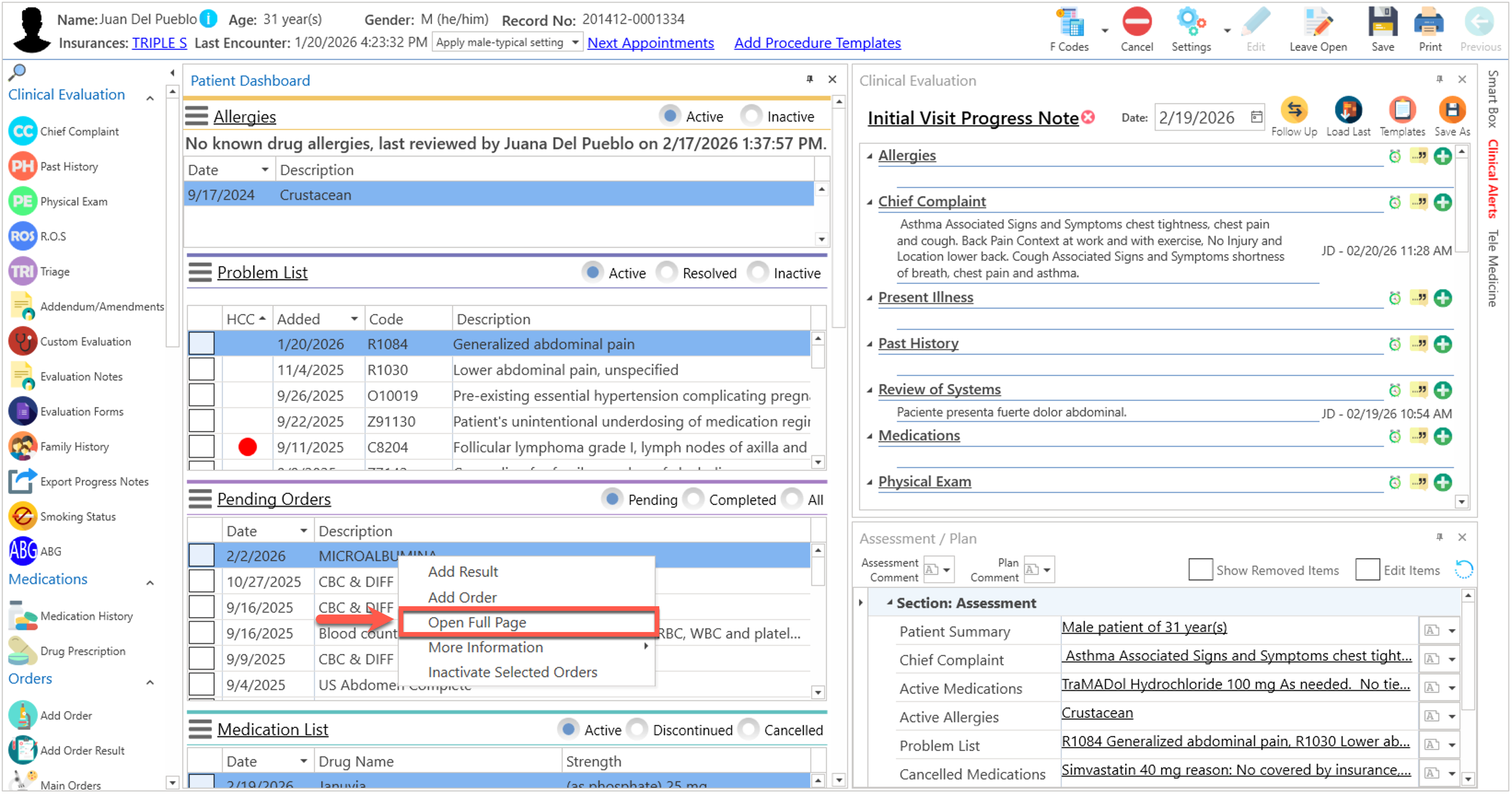
Task: Open the Assessment Comment dropdown
Action: coord(946,570)
